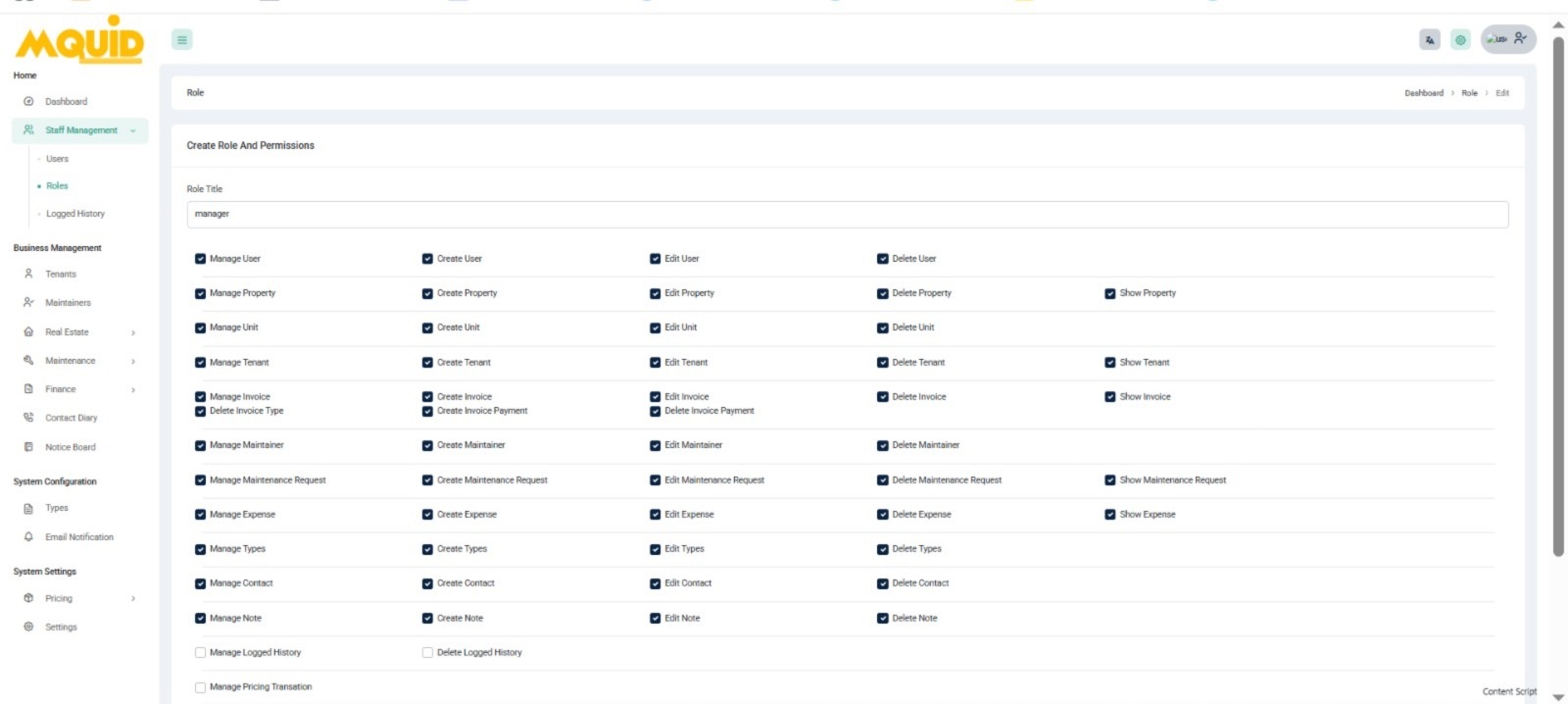Click the Edit breadcrumb text
Viewport: 1568px width, 704px height.
1502,93
